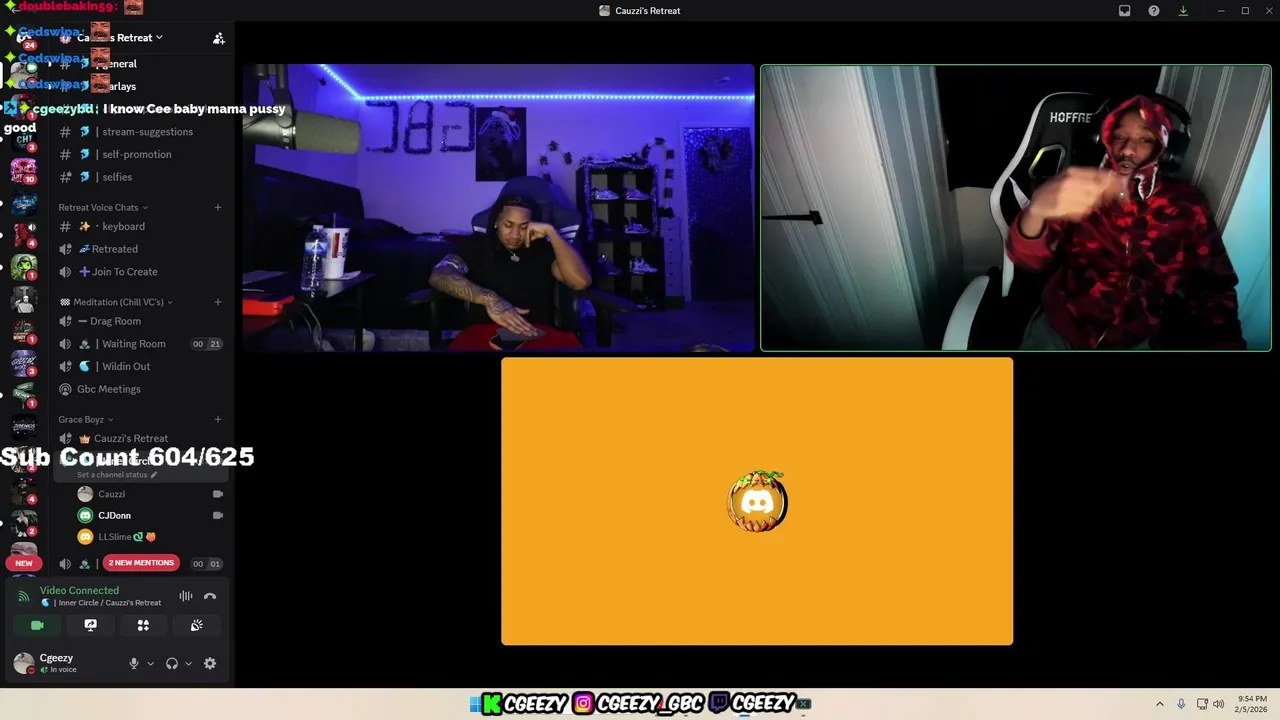1280x720 pixels.
Task: Focus the orange pumpkin avatar tile
Action: (757, 501)
